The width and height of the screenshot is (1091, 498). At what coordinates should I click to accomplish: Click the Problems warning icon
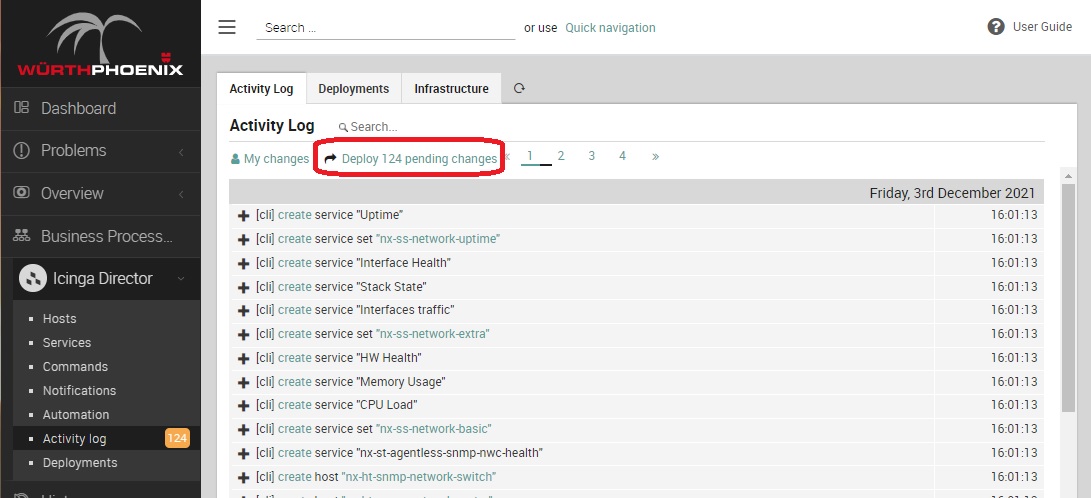click(21, 151)
